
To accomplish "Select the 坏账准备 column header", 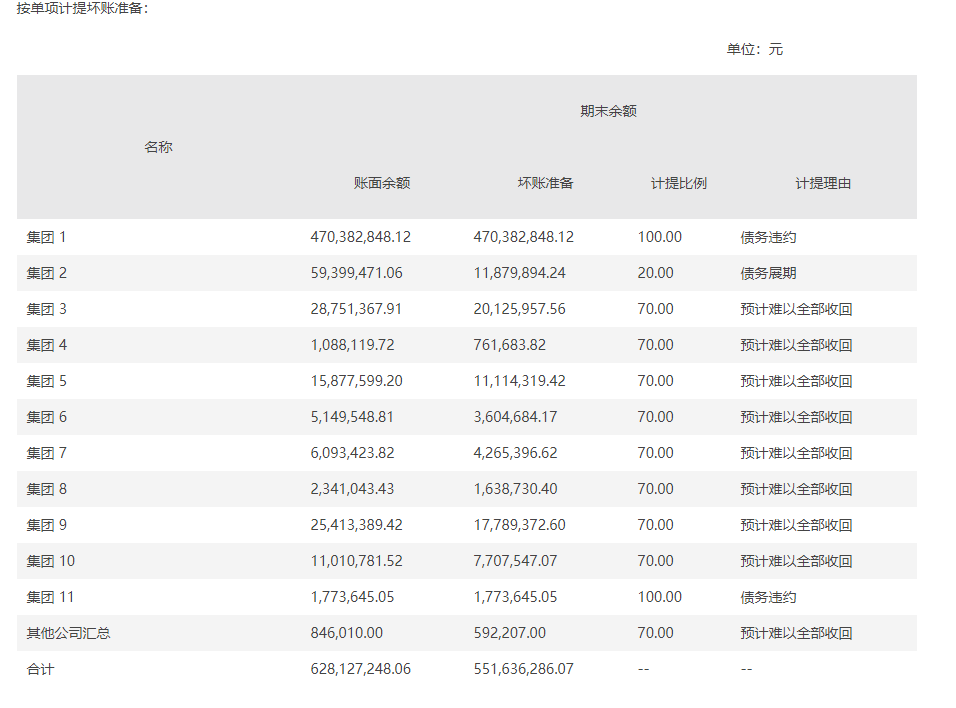I will (x=545, y=183).
